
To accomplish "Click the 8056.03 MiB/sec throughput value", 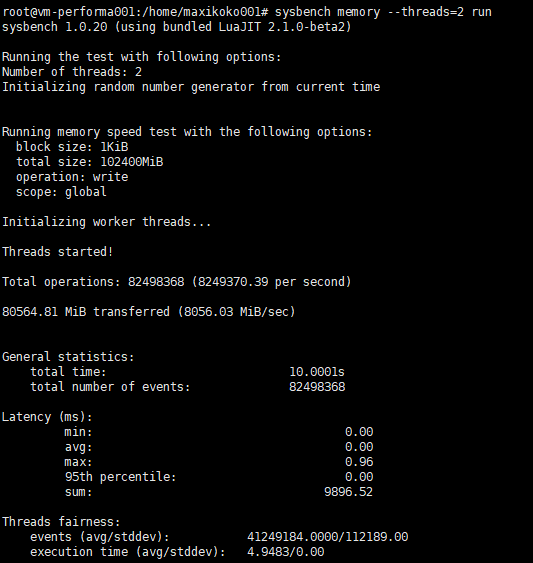I will point(236,312).
